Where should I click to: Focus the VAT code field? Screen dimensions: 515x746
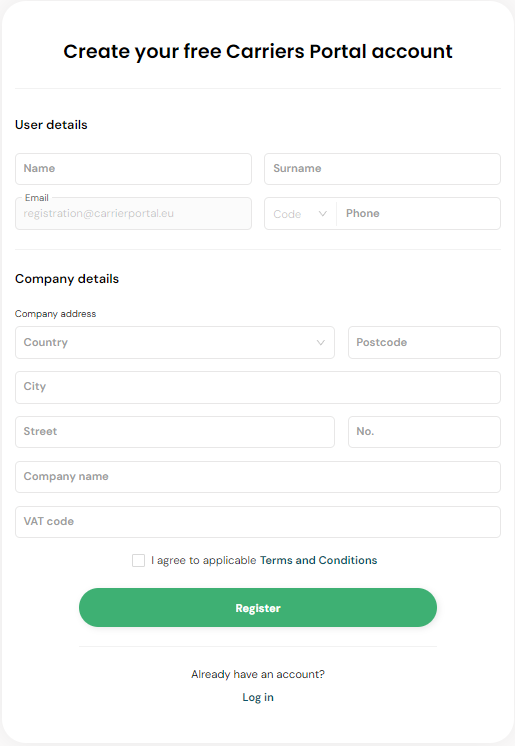pyautogui.click(x=258, y=522)
